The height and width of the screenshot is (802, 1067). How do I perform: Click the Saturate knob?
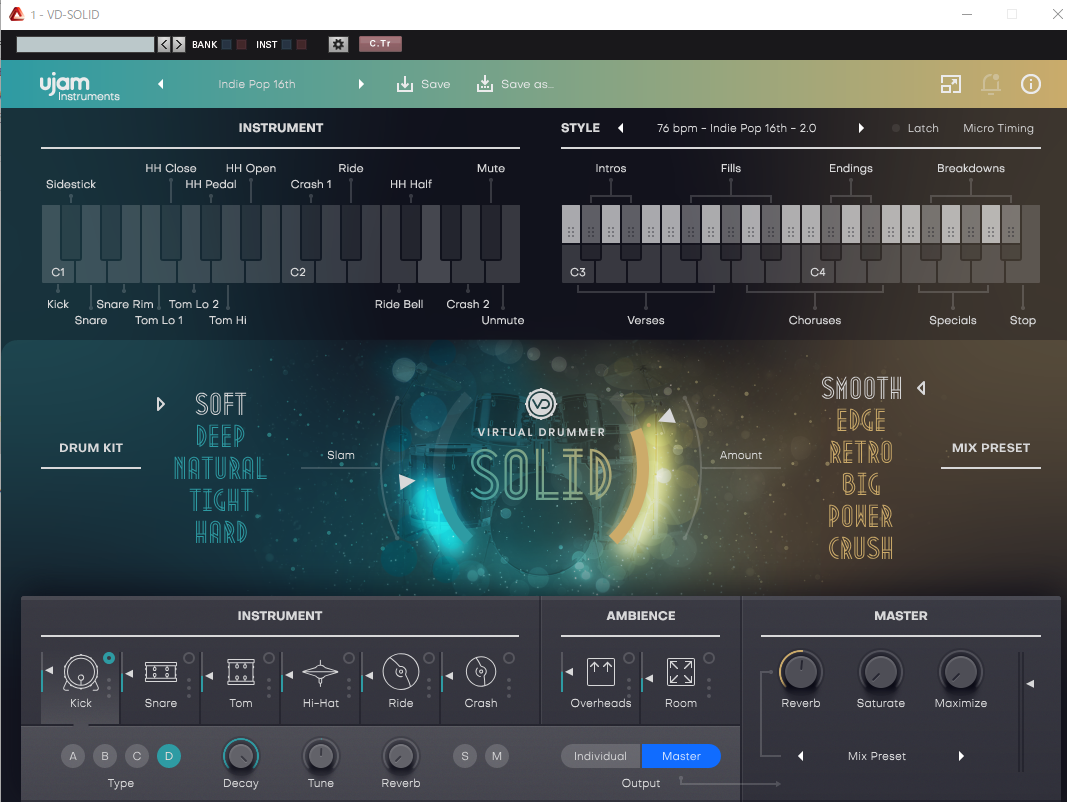point(881,672)
